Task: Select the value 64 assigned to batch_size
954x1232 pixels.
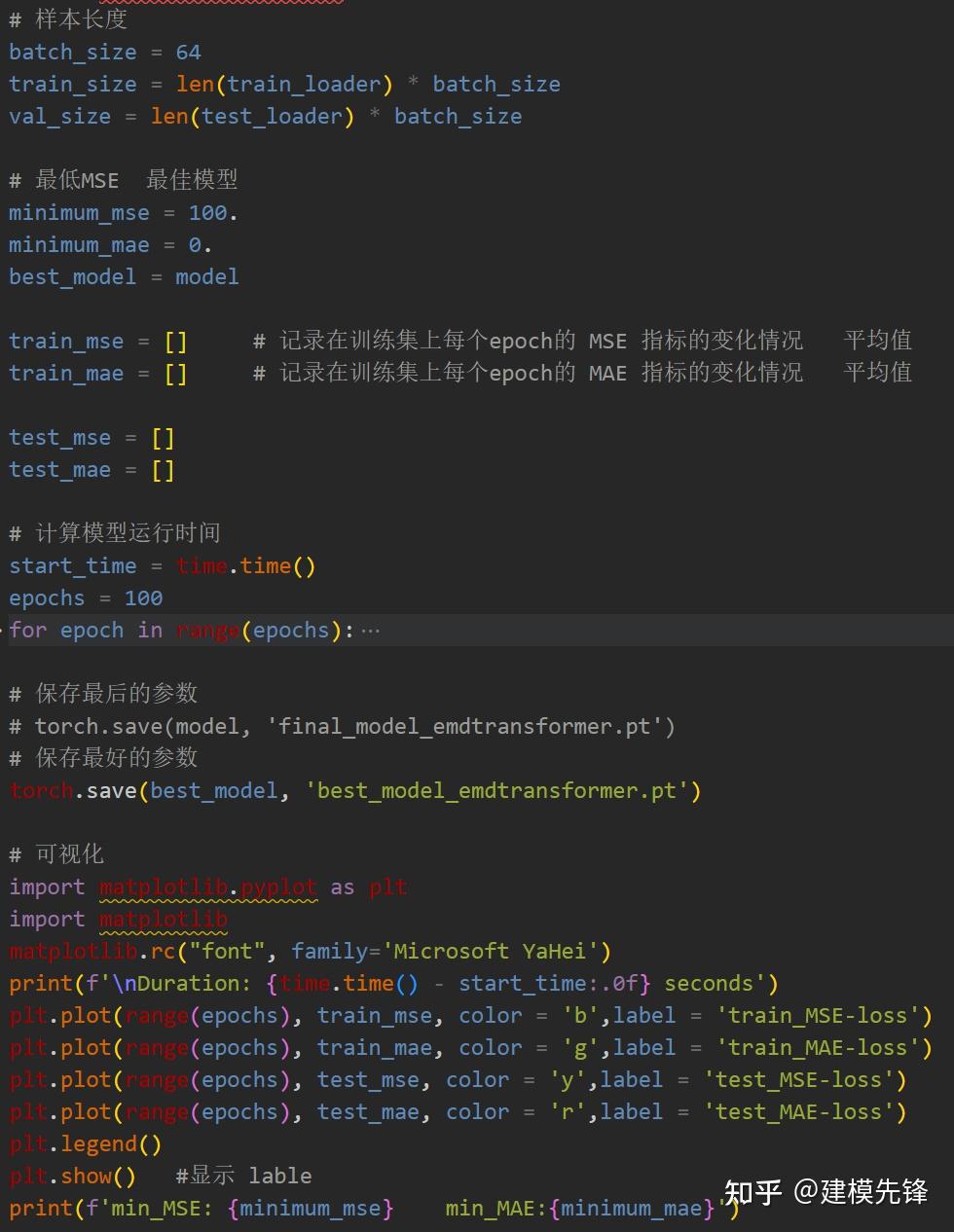Action: [188, 53]
